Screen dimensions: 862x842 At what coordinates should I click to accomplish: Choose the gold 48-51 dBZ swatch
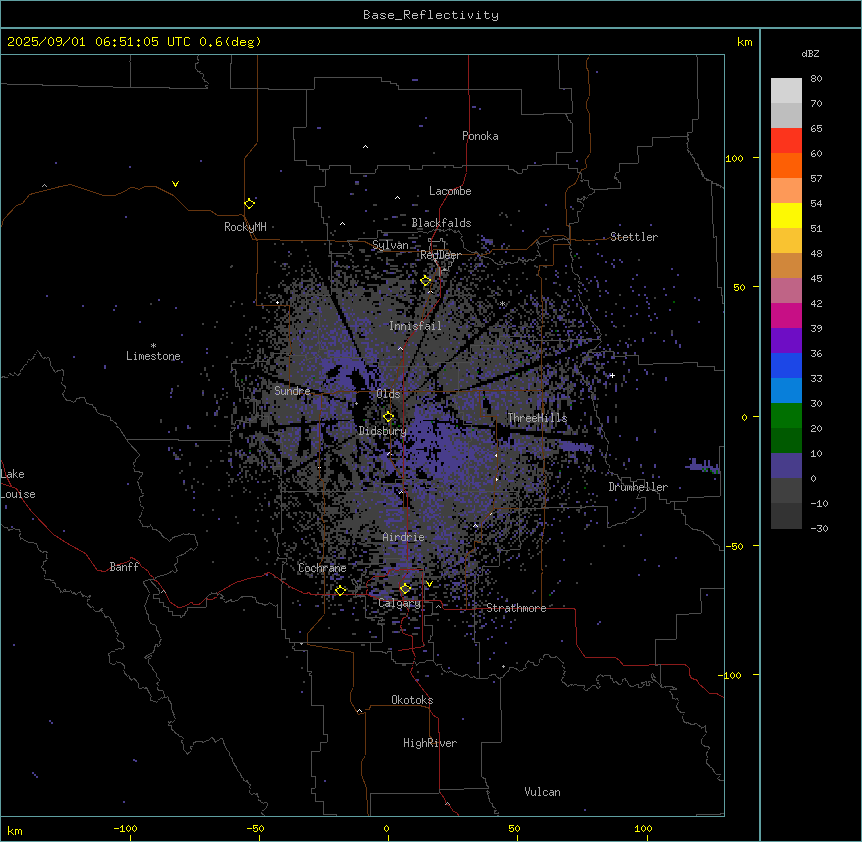786,241
